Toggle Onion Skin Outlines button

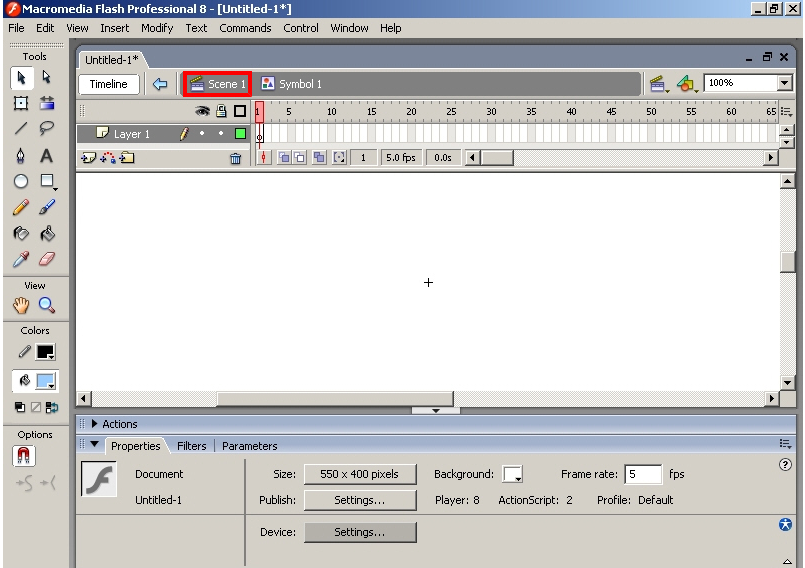click(300, 158)
